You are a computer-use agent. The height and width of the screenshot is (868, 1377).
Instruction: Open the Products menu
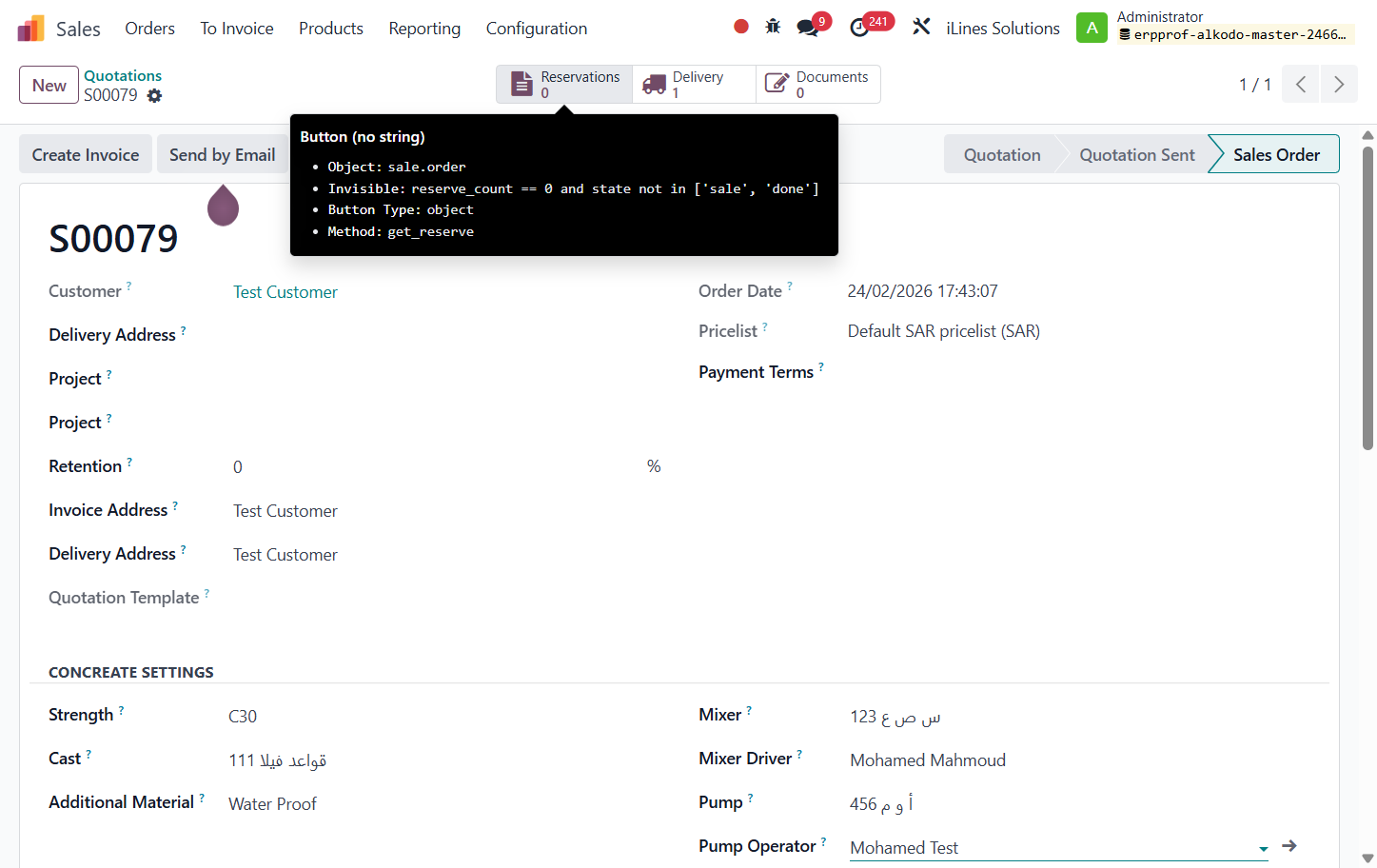coord(331,29)
